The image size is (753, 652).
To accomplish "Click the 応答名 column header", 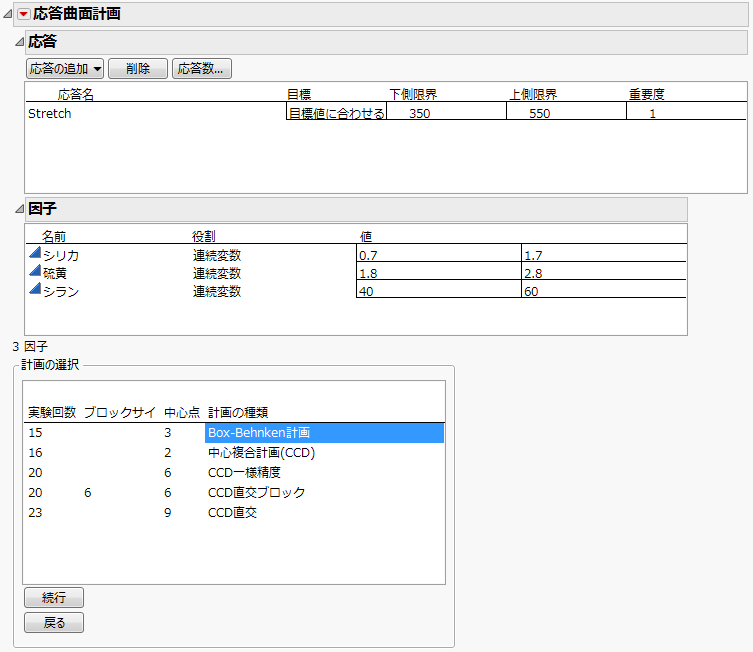I will [75, 95].
